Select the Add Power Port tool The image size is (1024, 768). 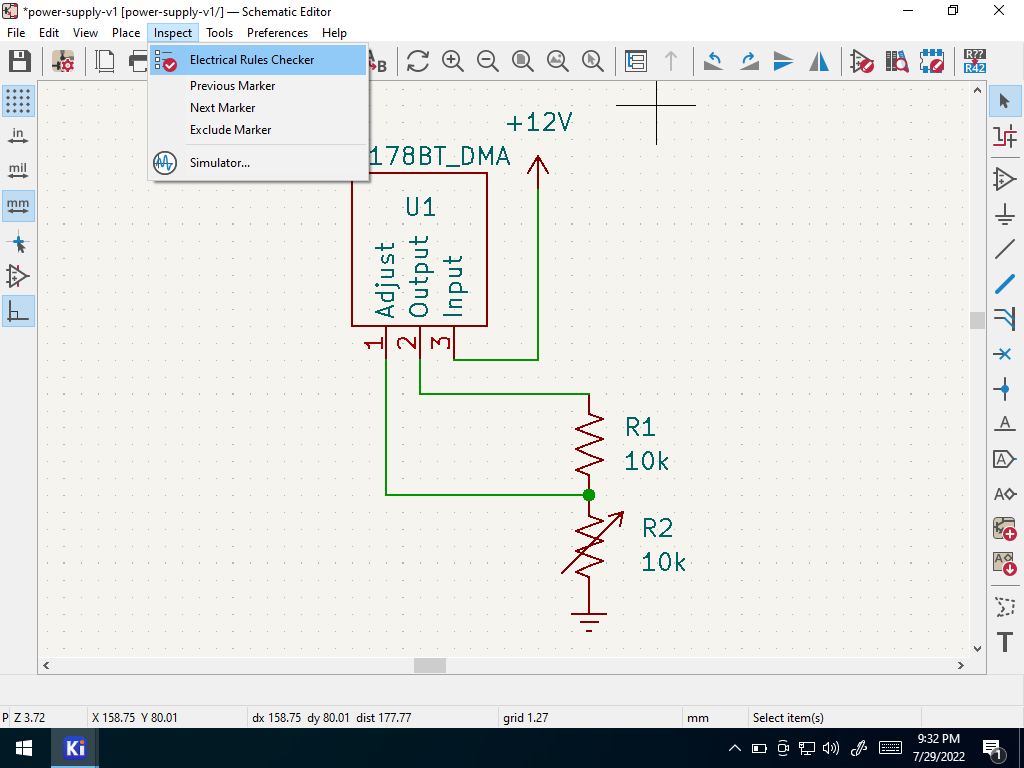coord(1005,214)
